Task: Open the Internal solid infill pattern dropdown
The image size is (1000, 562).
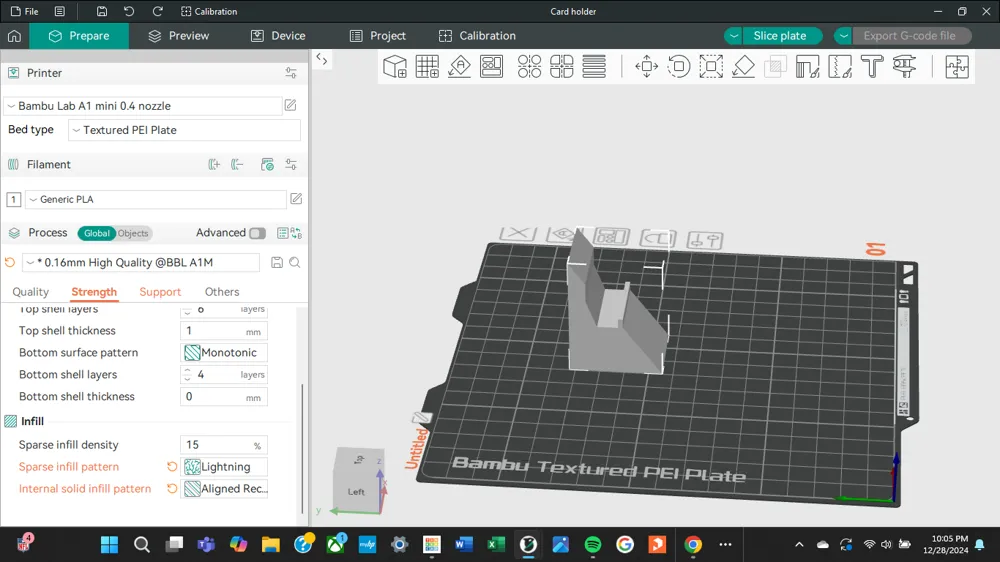Action: [x=224, y=489]
